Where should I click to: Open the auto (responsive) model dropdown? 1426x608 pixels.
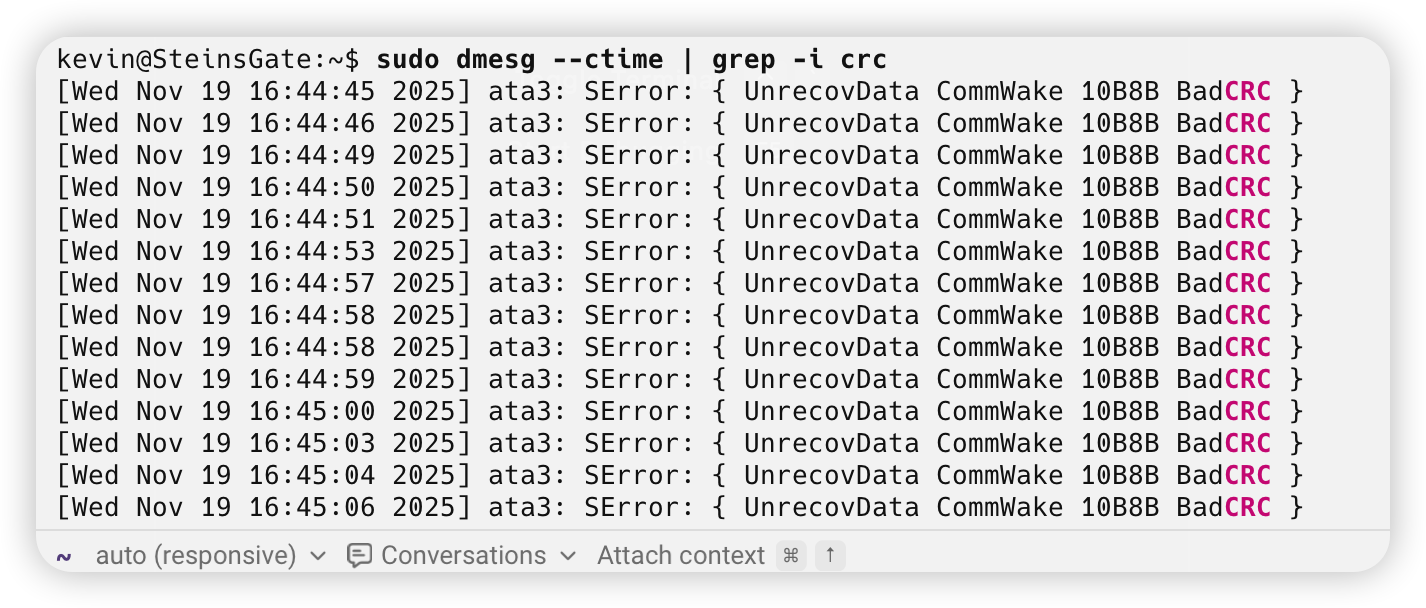[x=195, y=556]
